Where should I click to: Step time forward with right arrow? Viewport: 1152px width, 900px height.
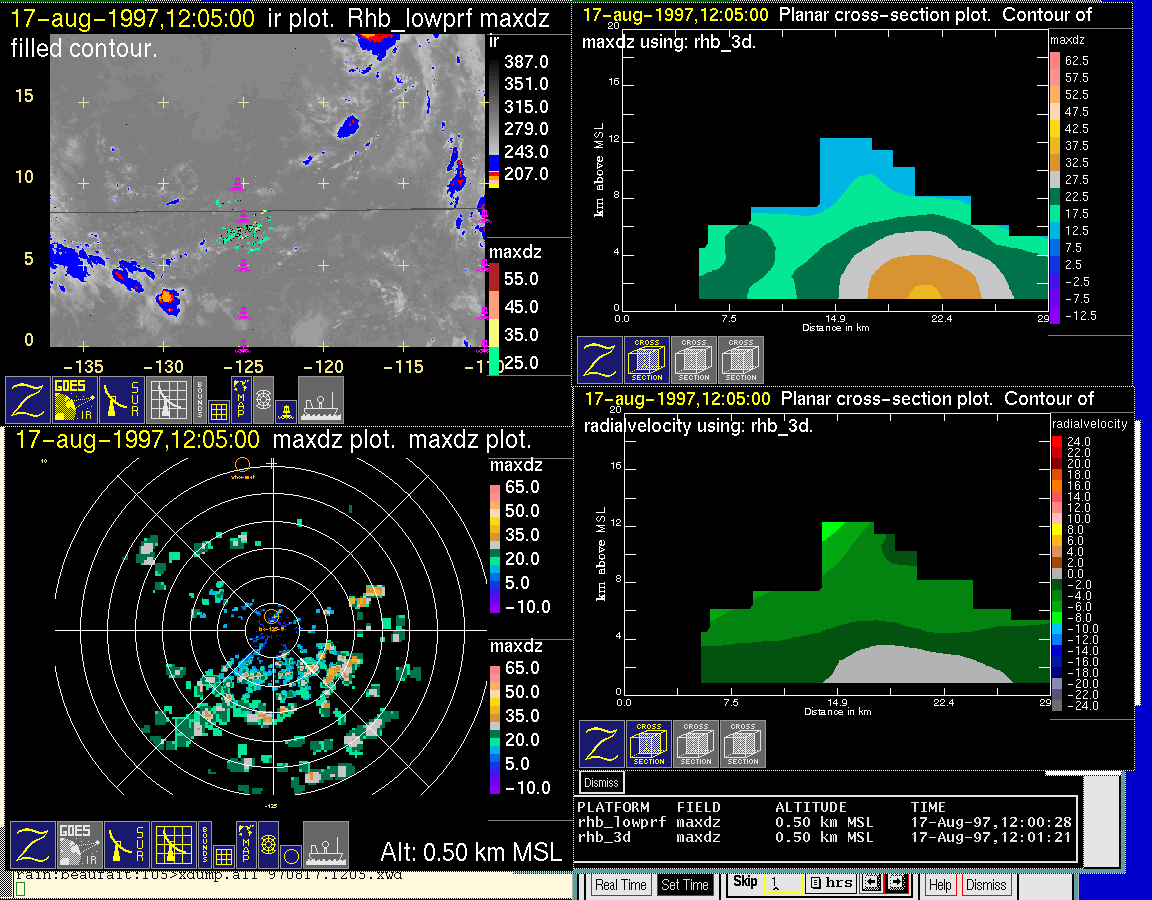pyautogui.click(x=895, y=883)
